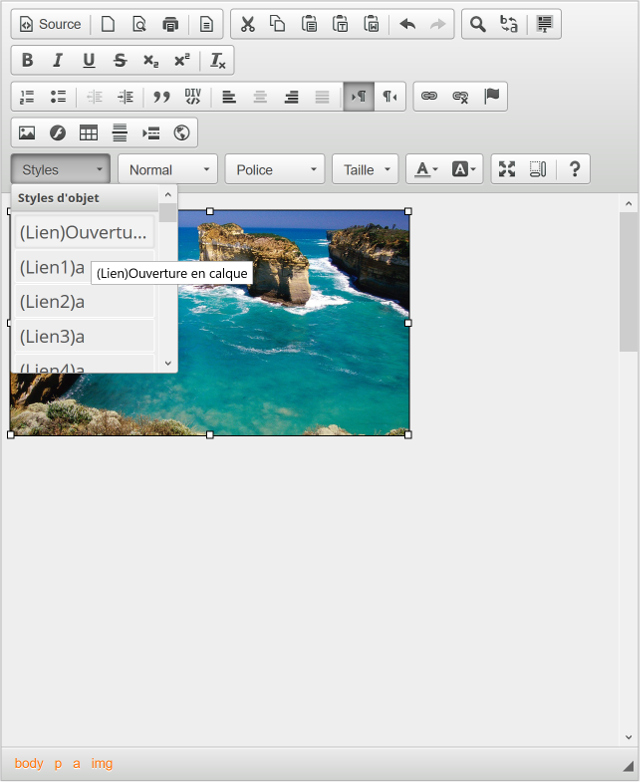Click the Cut scissors icon
This screenshot has width=640, height=782.
[248, 24]
